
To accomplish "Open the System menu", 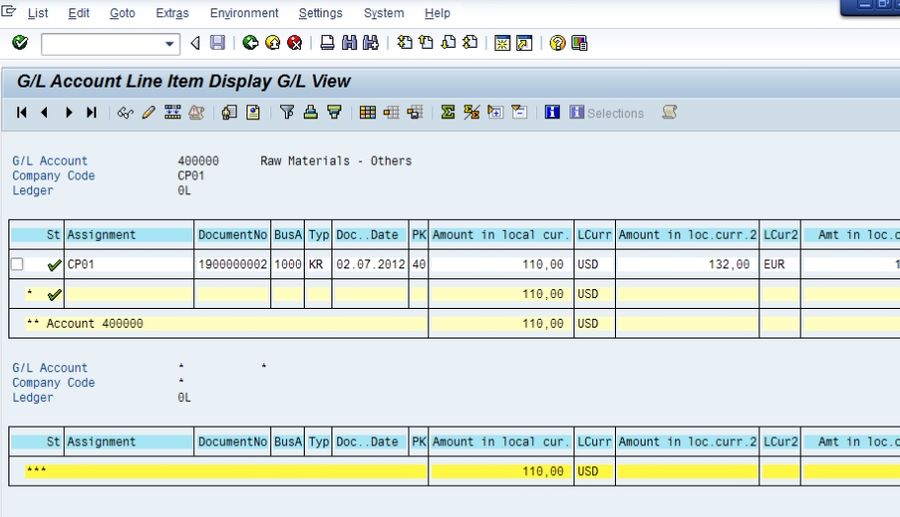I will pyautogui.click(x=383, y=13).
